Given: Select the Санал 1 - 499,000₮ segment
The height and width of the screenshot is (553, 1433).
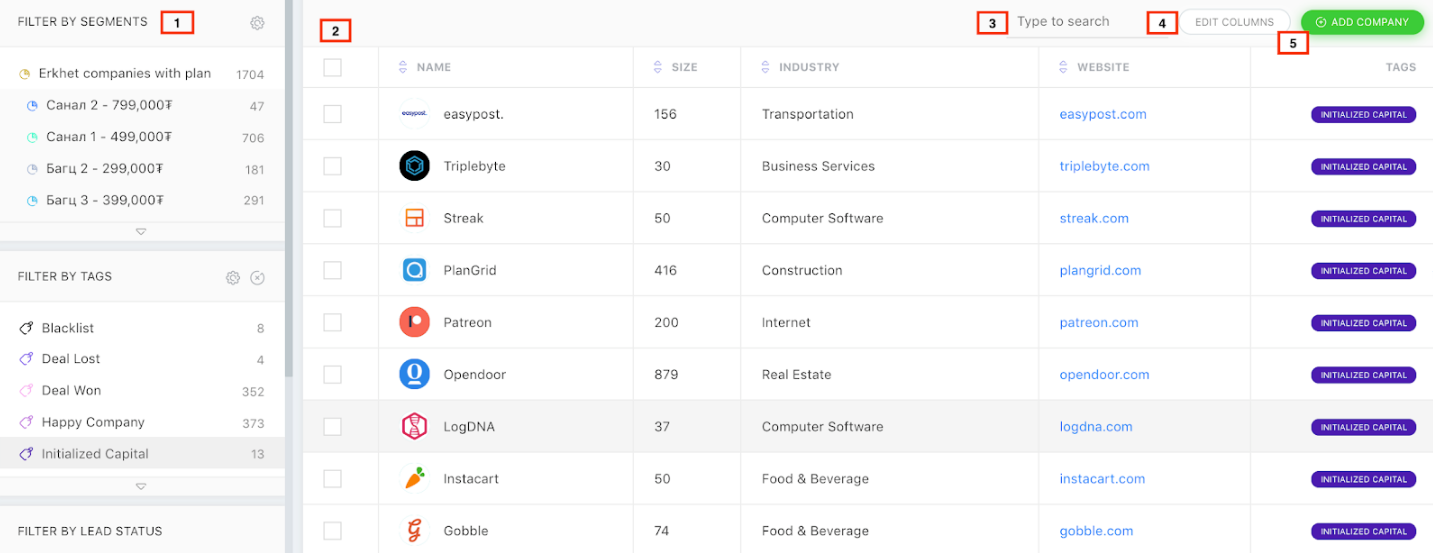Looking at the screenshot, I should pyautogui.click(x=108, y=137).
